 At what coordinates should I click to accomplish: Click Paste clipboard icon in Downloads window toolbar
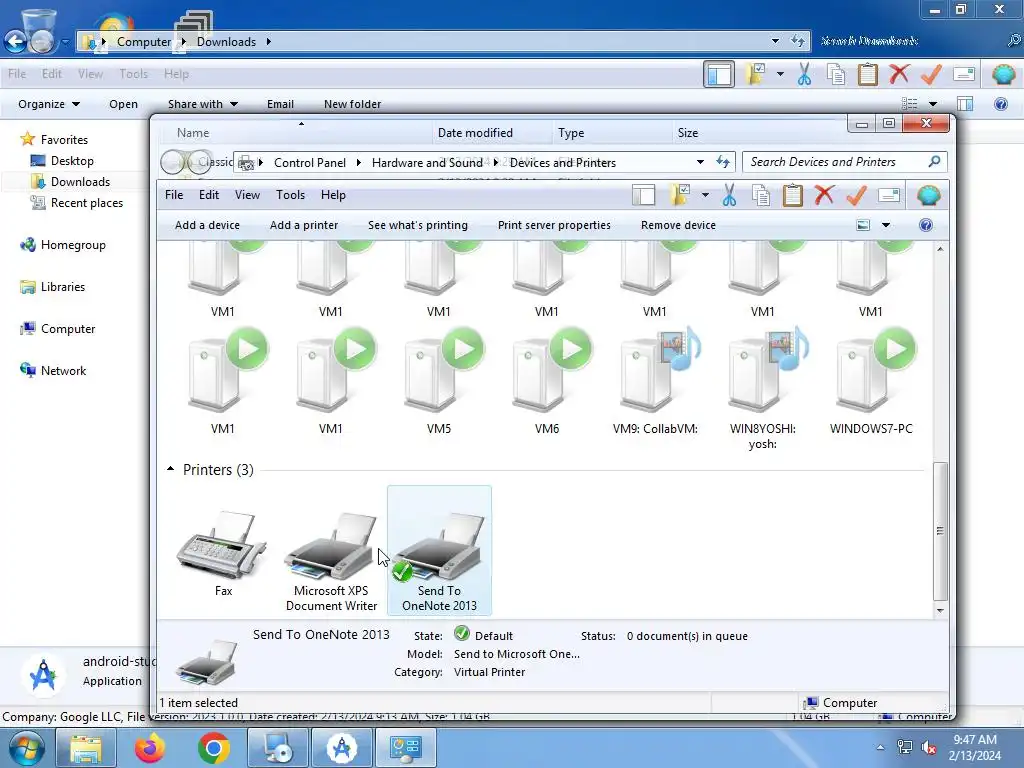coord(868,74)
